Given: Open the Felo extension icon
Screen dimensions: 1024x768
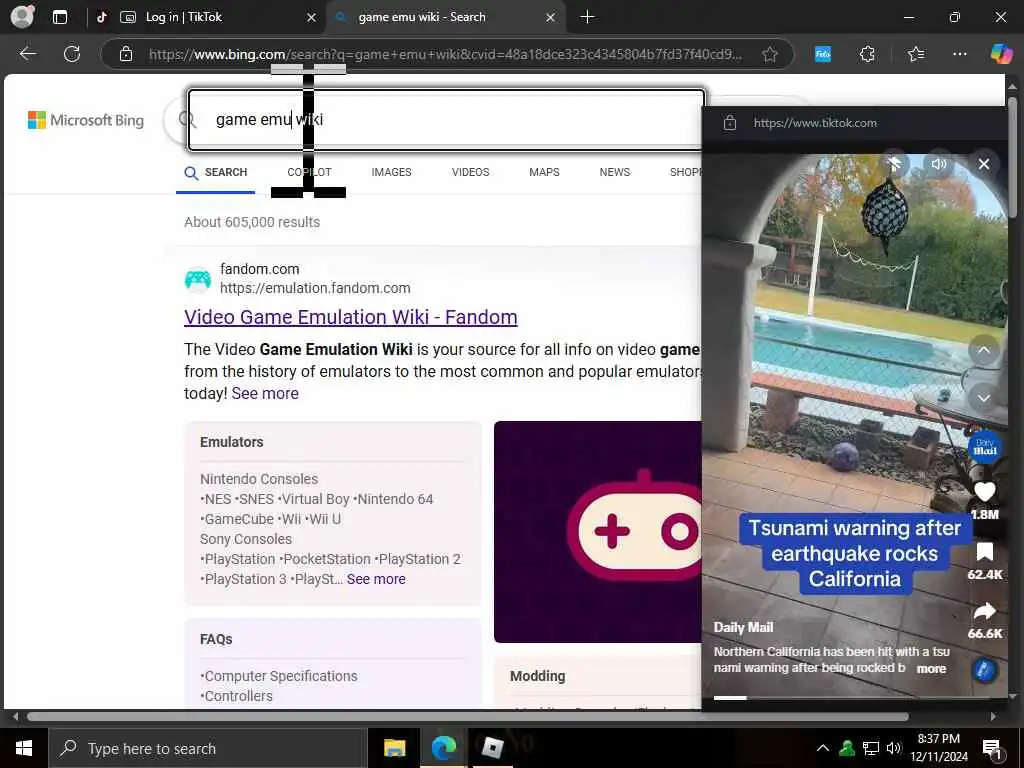Looking at the screenshot, I should click(x=823, y=54).
